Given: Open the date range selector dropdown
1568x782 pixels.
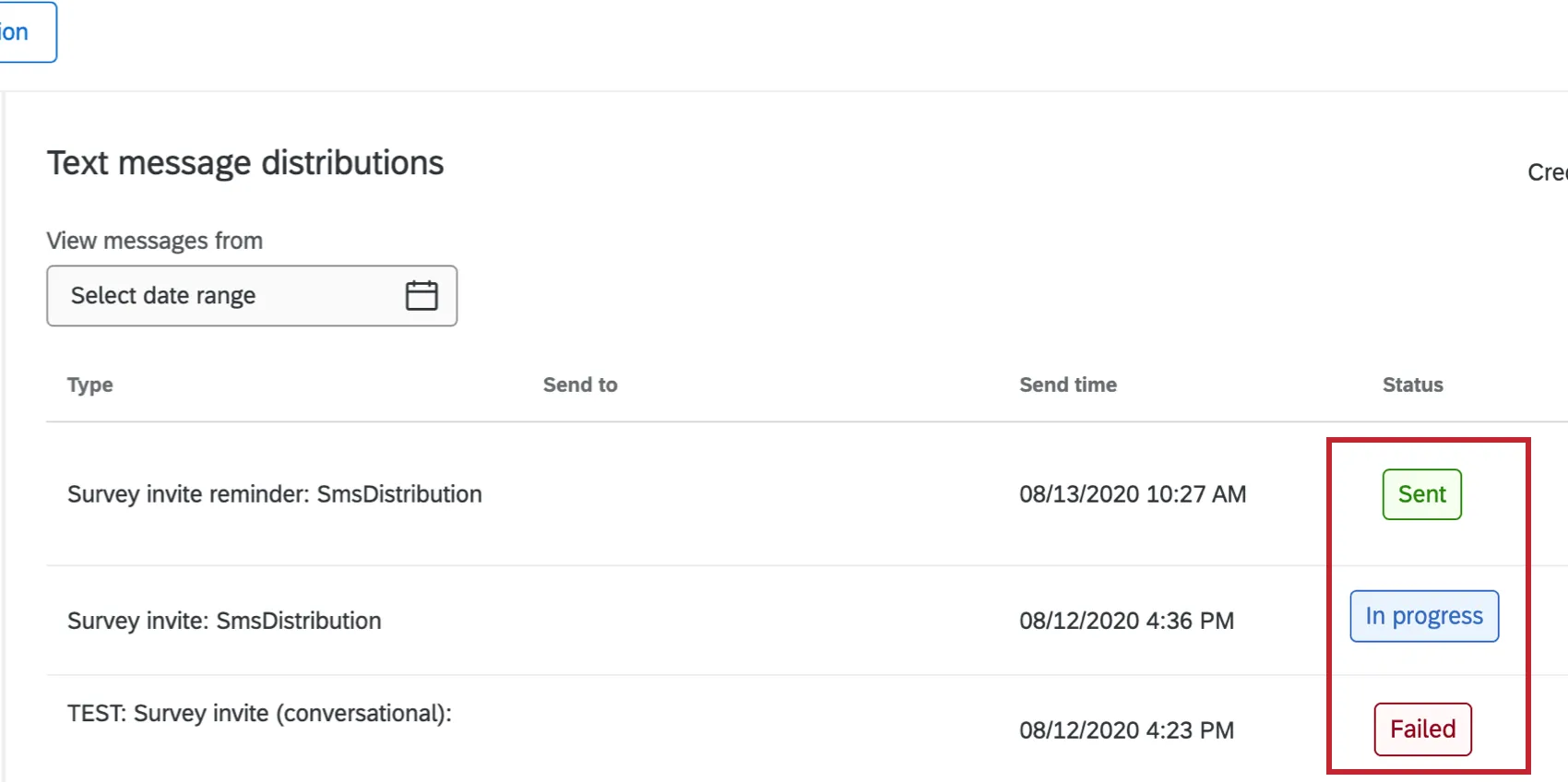Looking at the screenshot, I should point(251,295).
